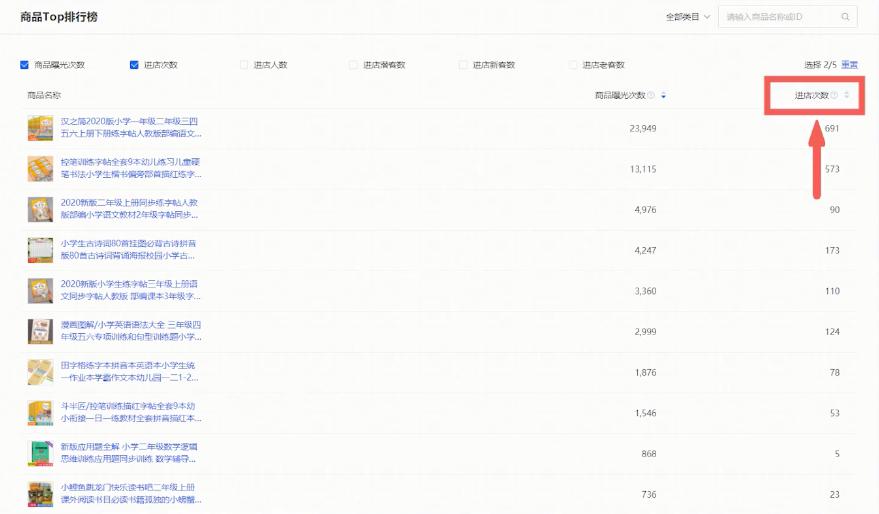Click thumbnail of 漫画图解 小学英语语法 product
Viewport: 879px width, 514px height.
coord(40,331)
